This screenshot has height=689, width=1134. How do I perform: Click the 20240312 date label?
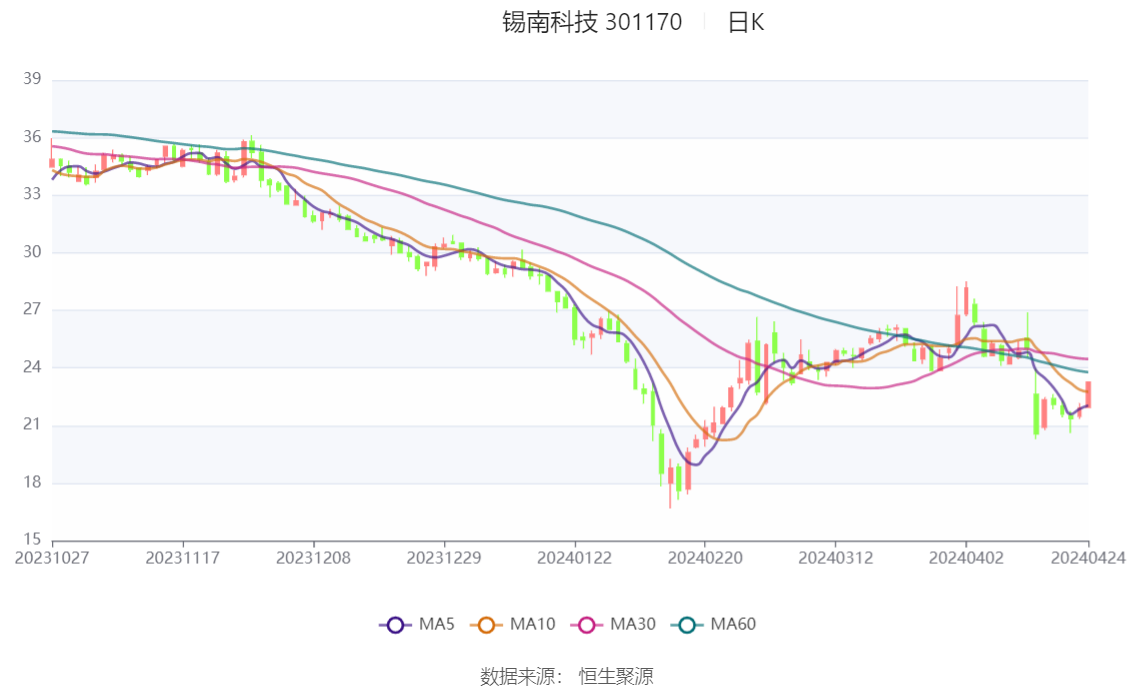pyautogui.click(x=835, y=558)
